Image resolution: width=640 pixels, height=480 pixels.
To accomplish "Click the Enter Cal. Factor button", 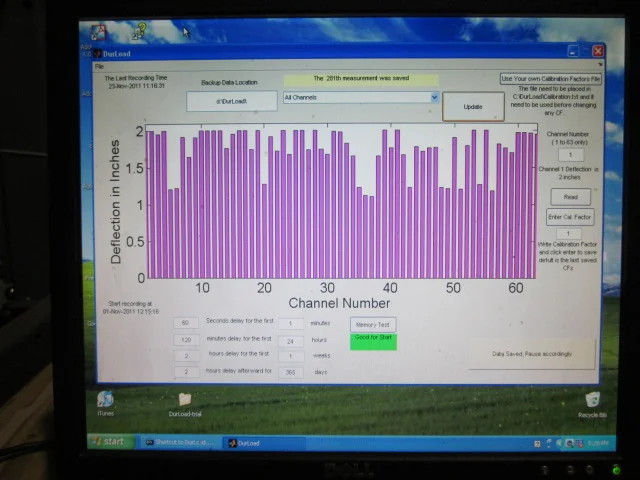I will coord(570,217).
